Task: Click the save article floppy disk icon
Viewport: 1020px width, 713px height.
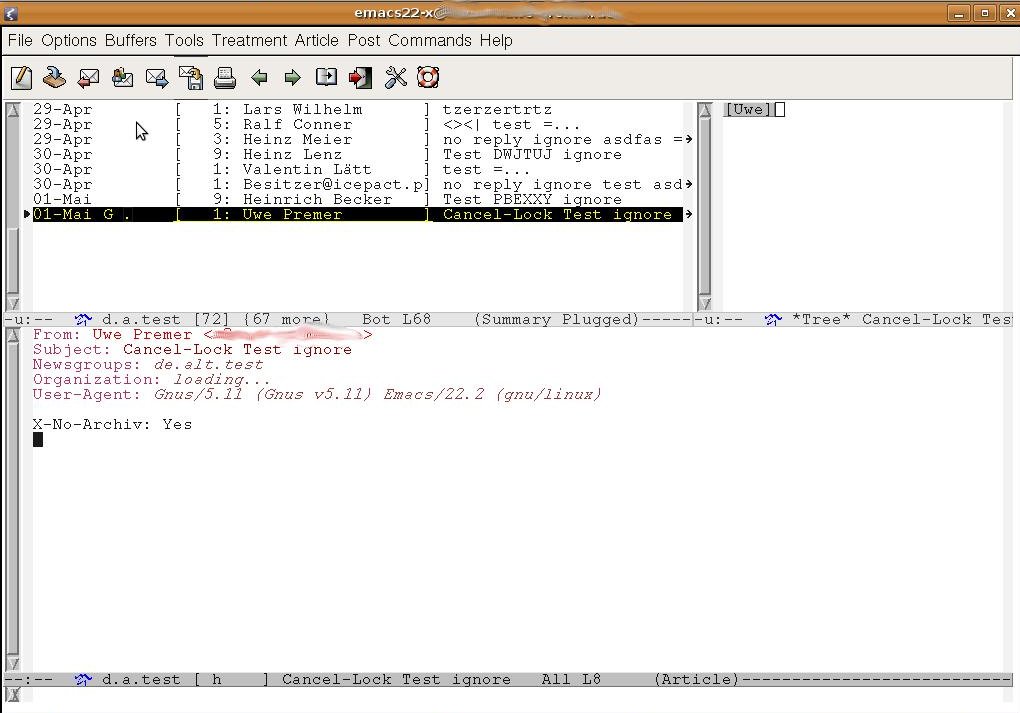Action: click(190, 77)
